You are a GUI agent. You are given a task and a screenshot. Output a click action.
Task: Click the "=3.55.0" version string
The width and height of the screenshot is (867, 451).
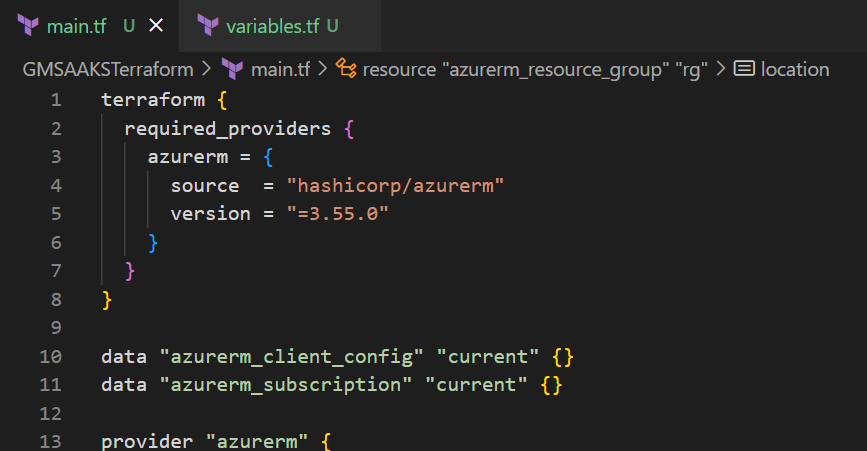pyautogui.click(x=336, y=214)
